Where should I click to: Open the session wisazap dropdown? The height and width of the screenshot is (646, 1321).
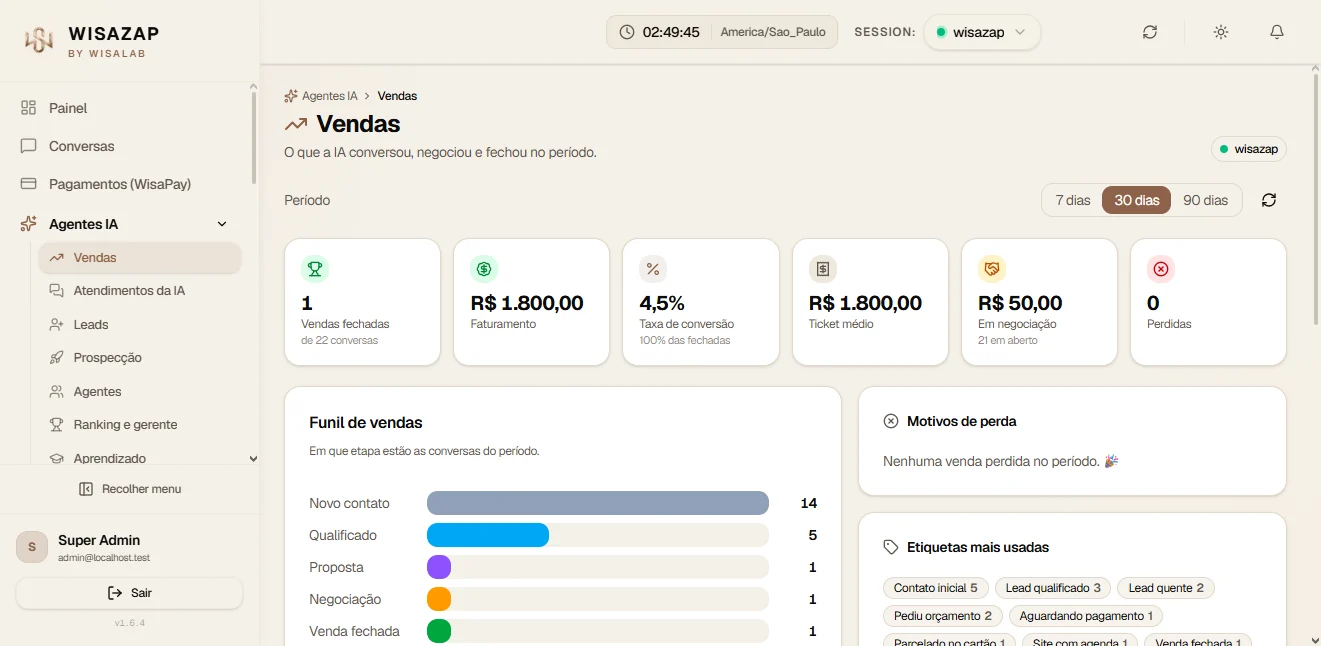[x=982, y=32]
